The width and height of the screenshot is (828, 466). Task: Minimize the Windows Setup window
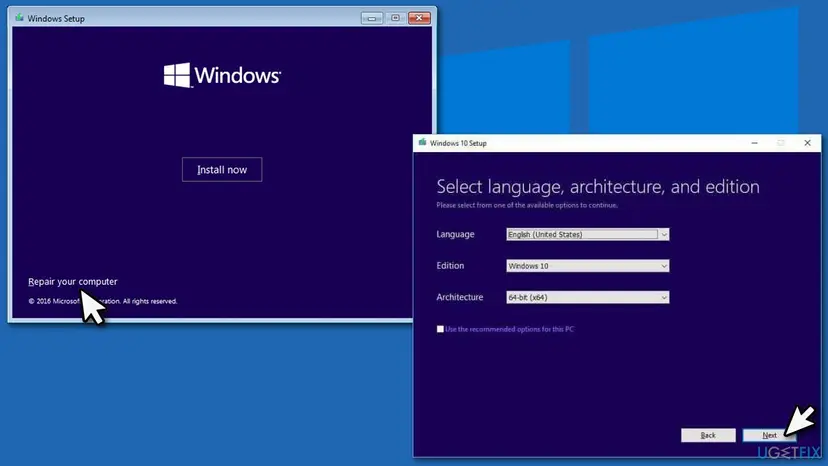[372, 18]
